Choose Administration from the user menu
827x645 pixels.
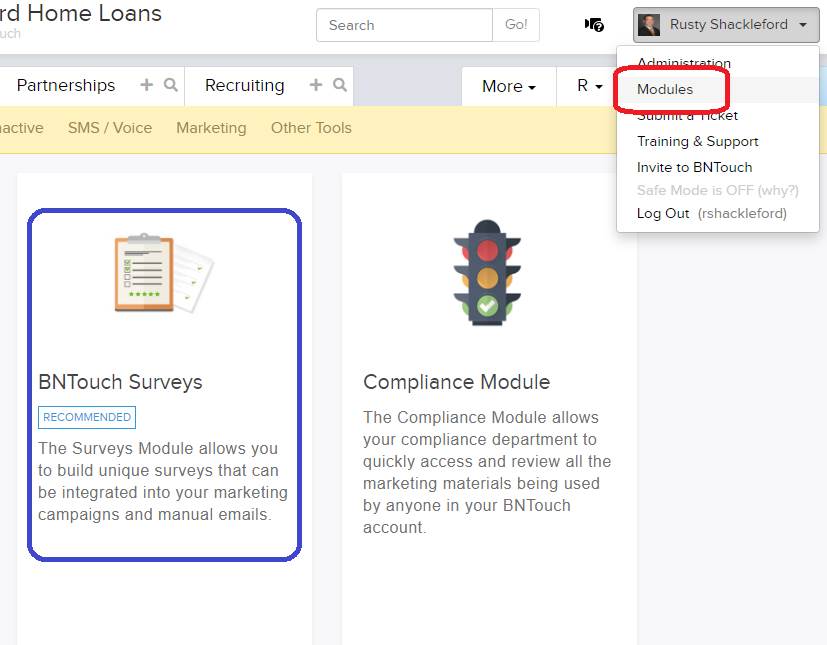pyautogui.click(x=684, y=63)
